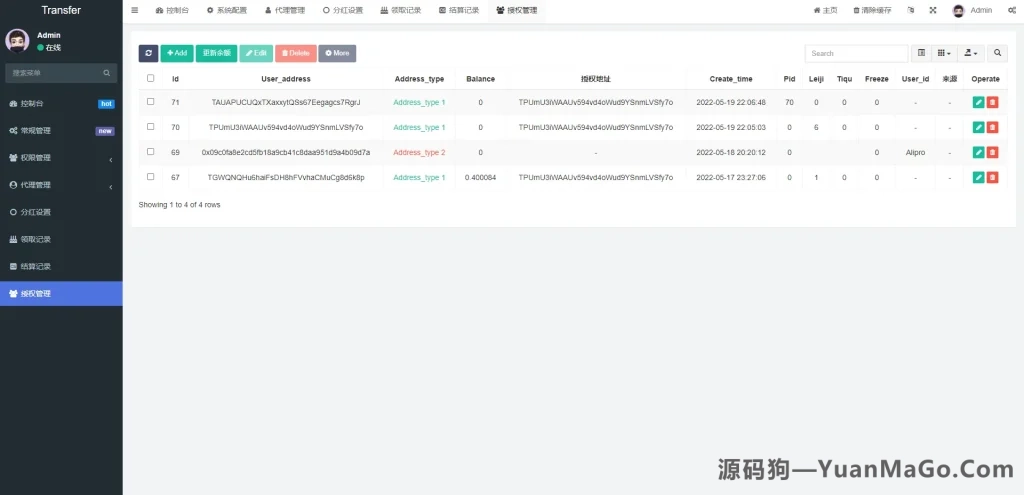
Task: Open the table toggle view icon
Action: (921, 53)
